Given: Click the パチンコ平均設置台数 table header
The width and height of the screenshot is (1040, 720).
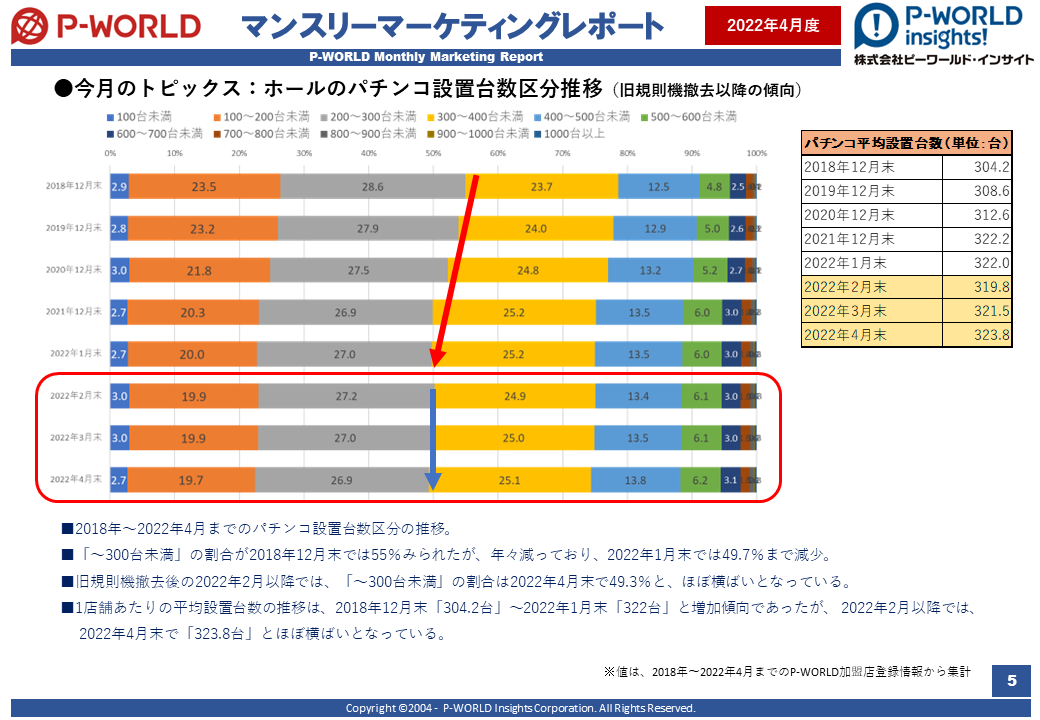Looking at the screenshot, I should 907,143.
